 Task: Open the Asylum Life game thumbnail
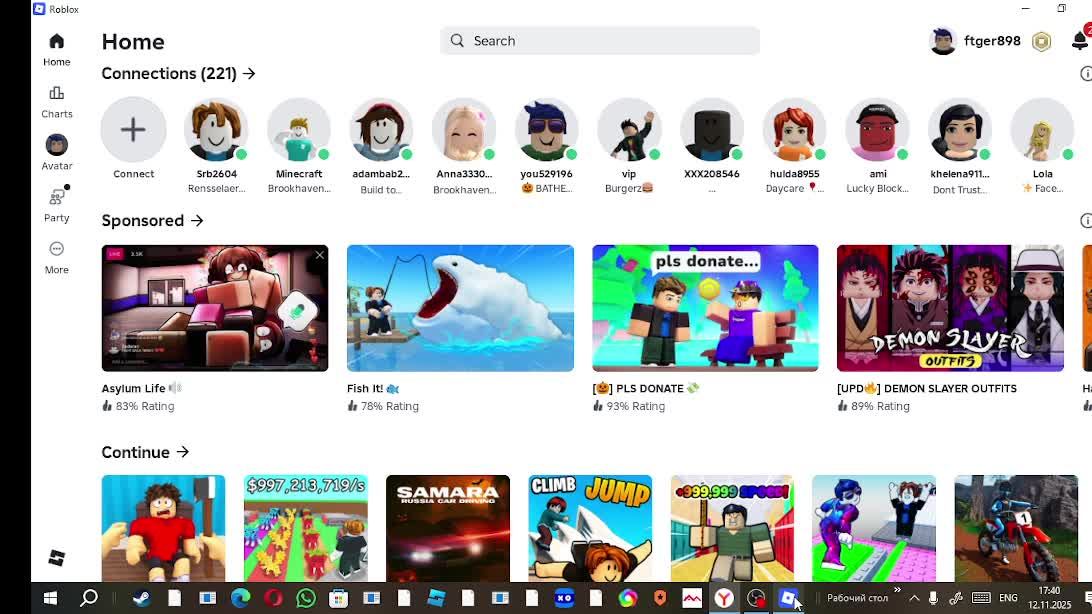(x=214, y=308)
